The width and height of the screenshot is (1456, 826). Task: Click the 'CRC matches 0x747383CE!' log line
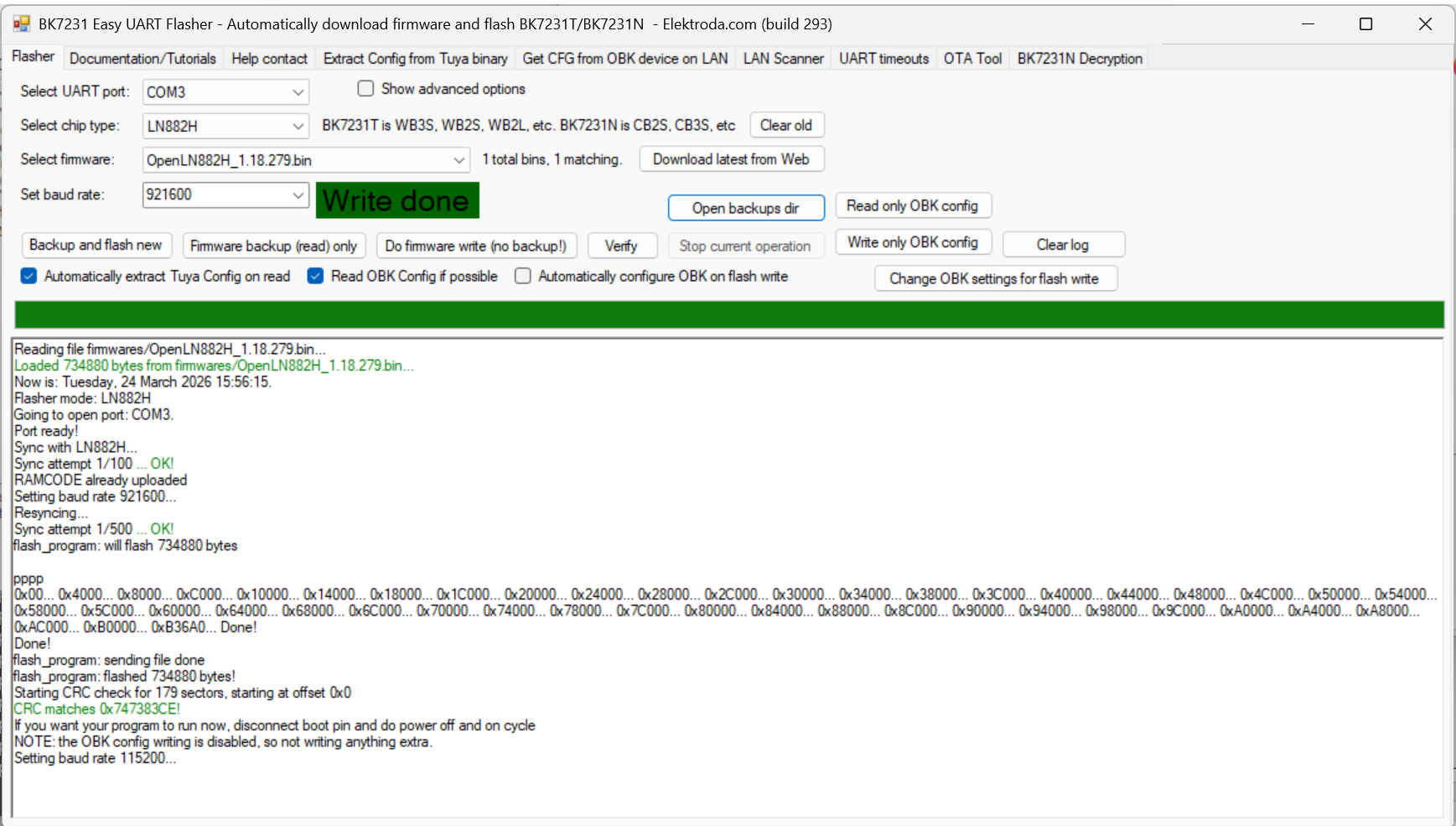(x=97, y=709)
